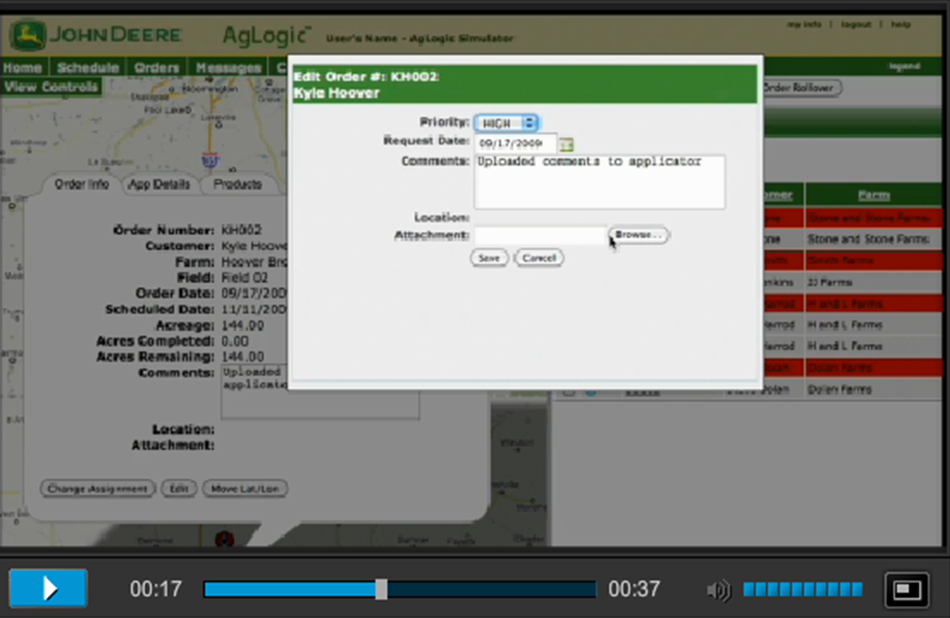Open the Orders menu
Screen dimensions: 950x618
click(x=157, y=68)
